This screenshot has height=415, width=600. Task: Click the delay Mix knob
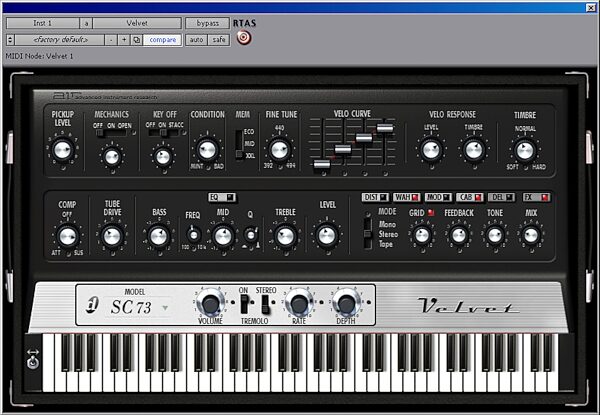pos(531,235)
